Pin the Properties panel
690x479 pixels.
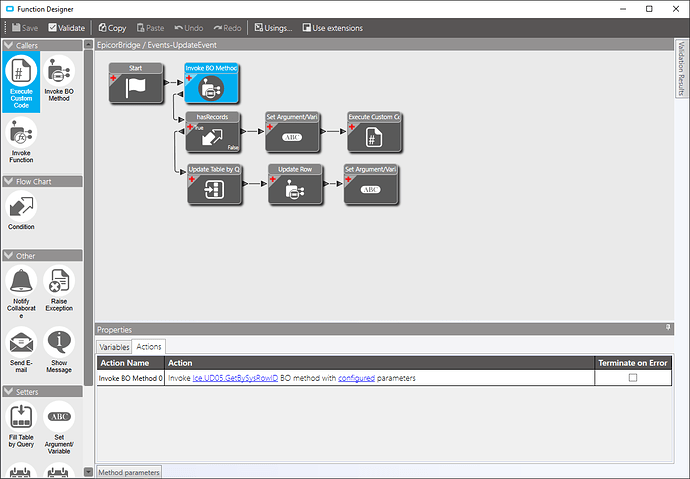[668, 328]
